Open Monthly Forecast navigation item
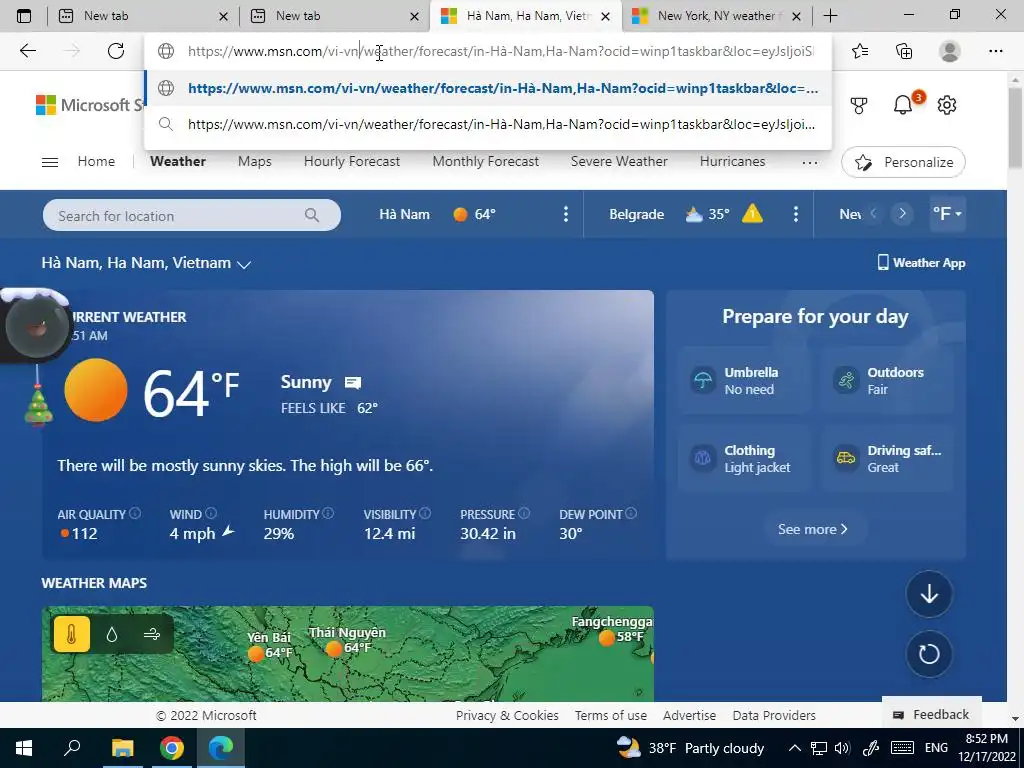 tap(486, 161)
